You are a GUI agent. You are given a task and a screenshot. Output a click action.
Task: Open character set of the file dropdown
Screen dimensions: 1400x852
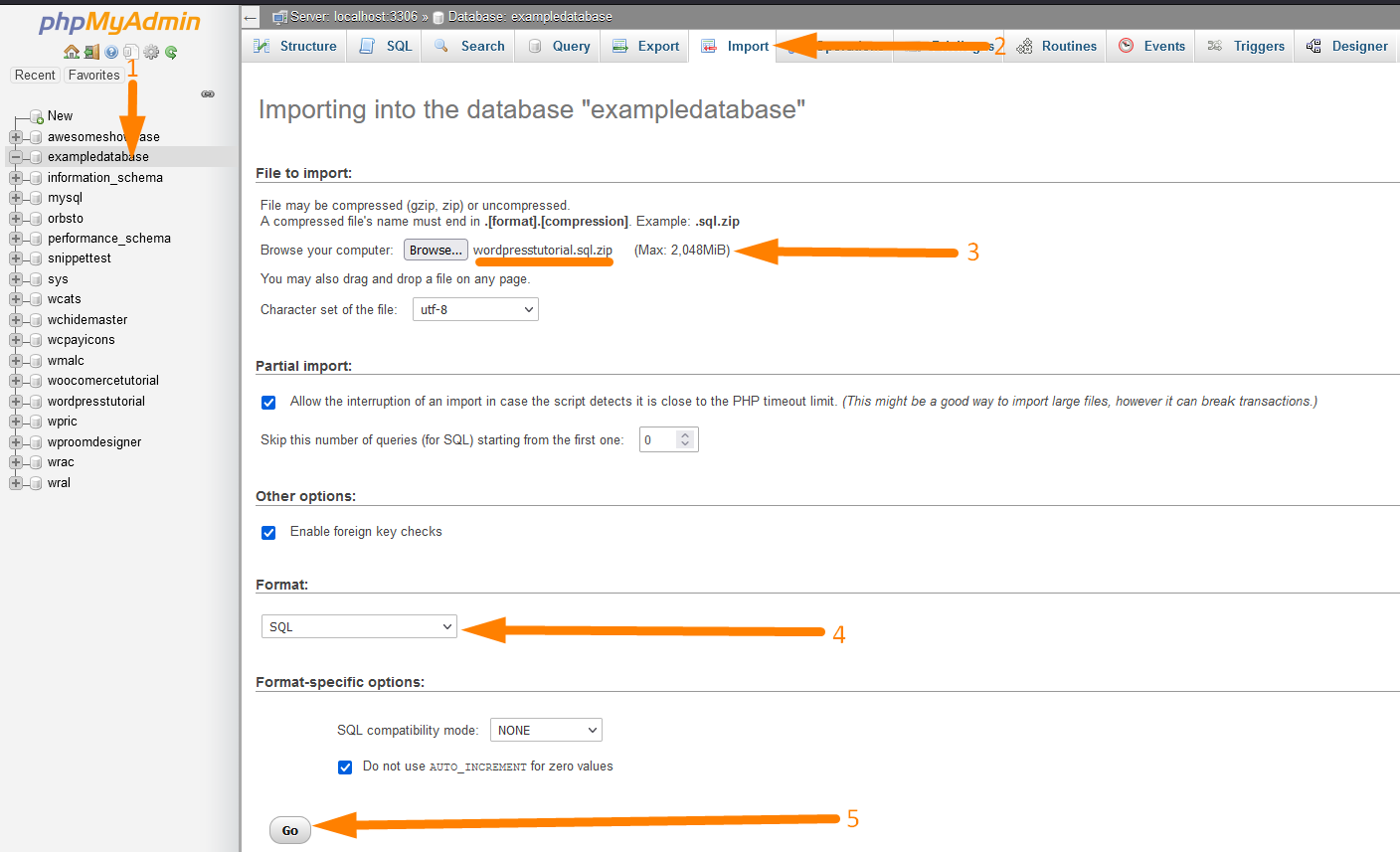tap(475, 309)
